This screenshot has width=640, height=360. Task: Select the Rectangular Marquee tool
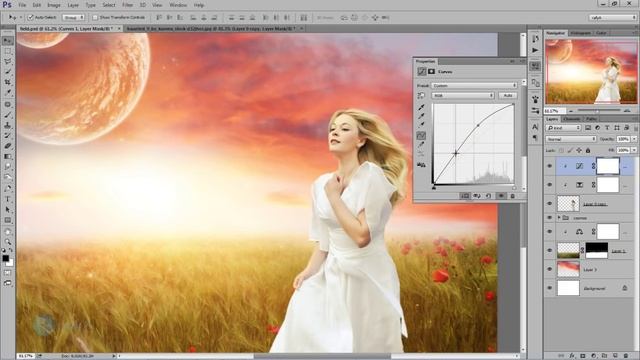(8, 51)
